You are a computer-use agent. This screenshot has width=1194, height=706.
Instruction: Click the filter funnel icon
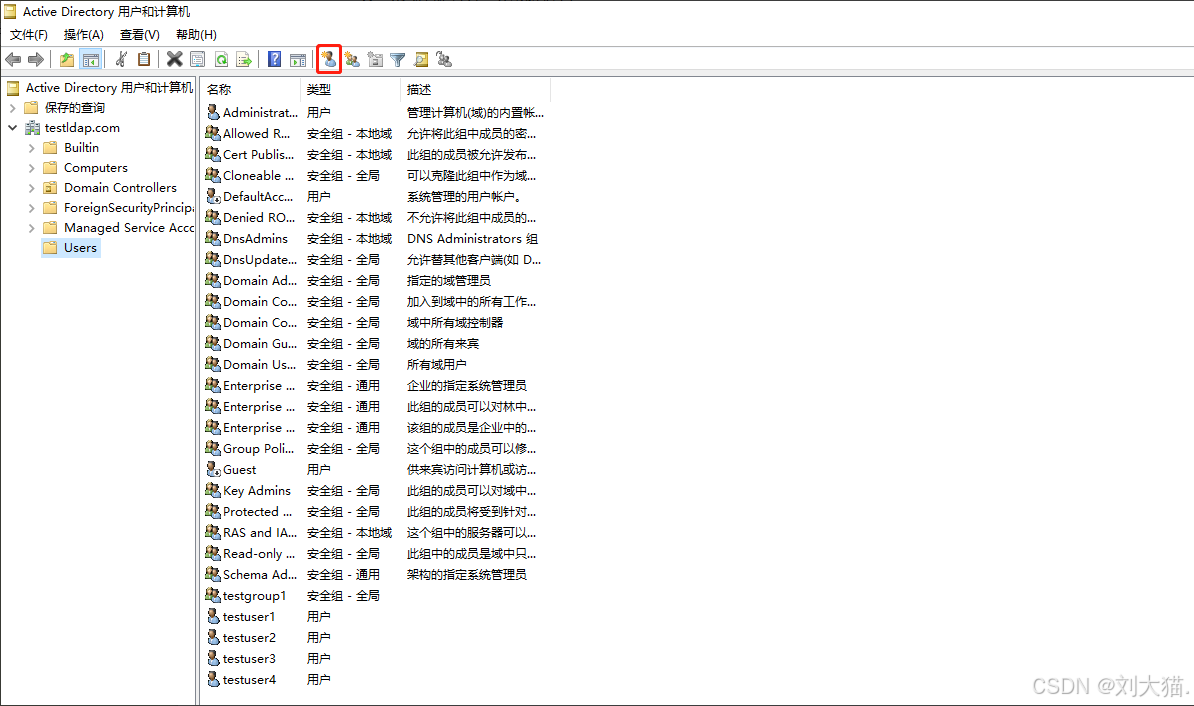click(397, 59)
